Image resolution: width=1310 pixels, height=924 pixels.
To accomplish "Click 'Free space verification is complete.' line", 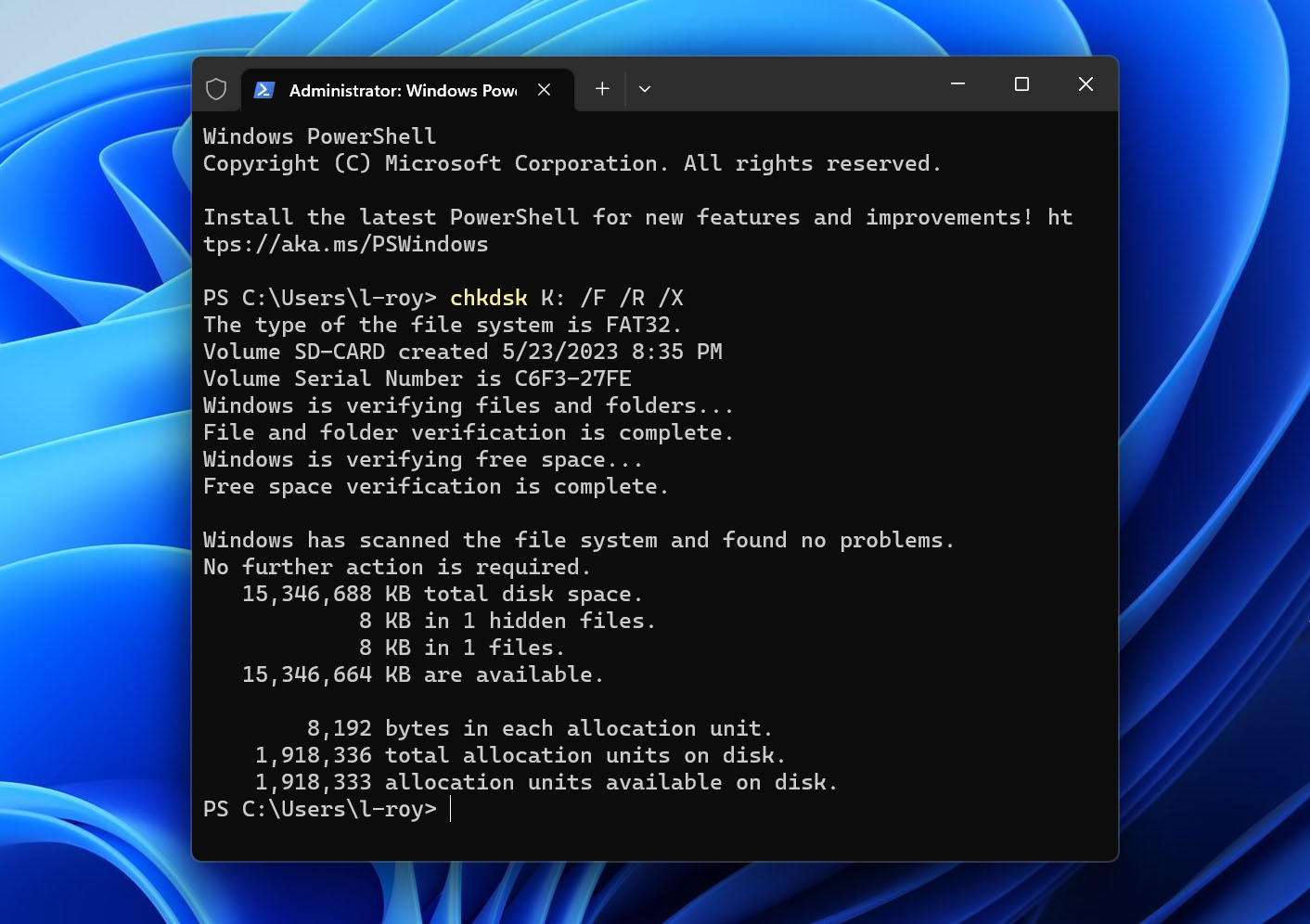I will click(436, 486).
